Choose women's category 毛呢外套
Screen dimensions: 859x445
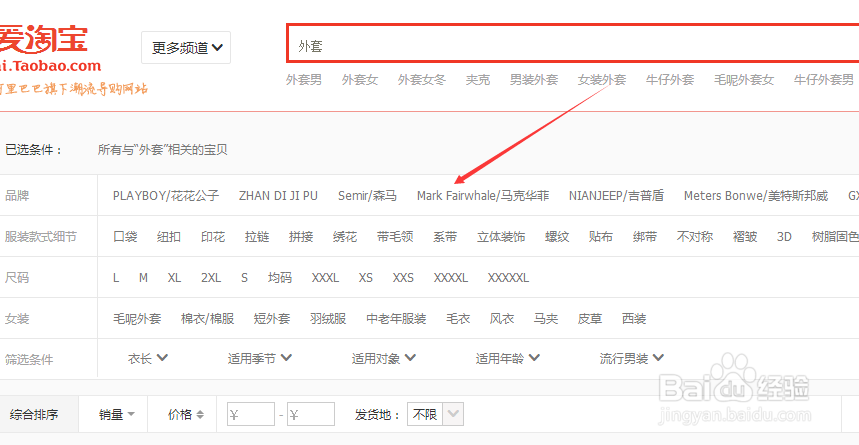point(137,318)
